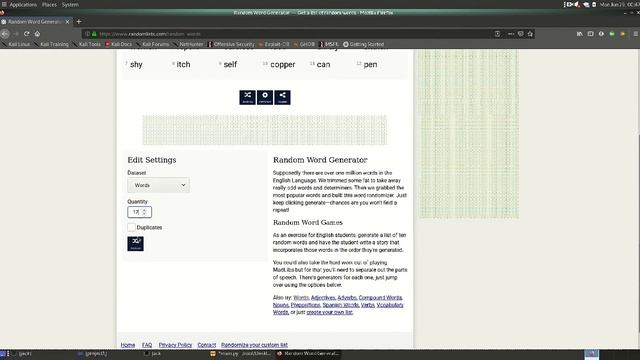Follow the Adverbs link

(347, 298)
